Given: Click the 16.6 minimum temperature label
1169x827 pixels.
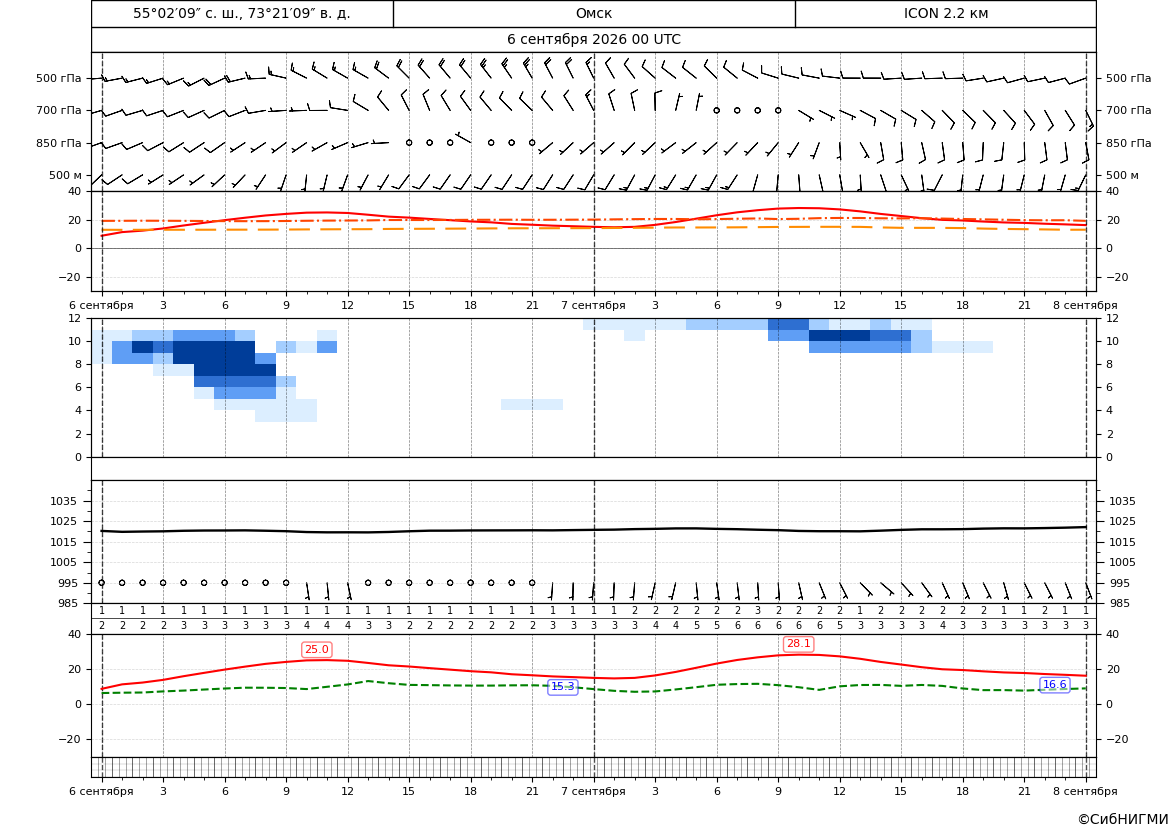Looking at the screenshot, I should point(1054,685).
